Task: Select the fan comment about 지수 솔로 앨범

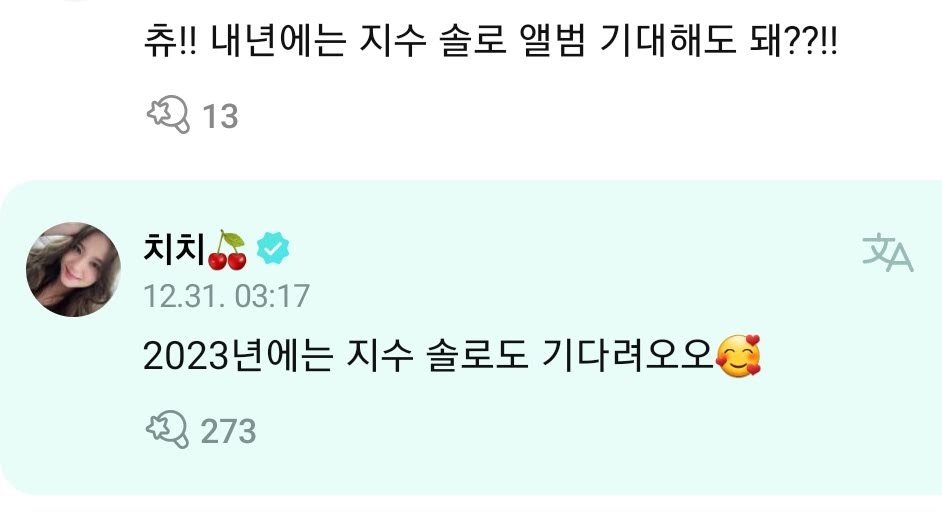Action: [491, 42]
